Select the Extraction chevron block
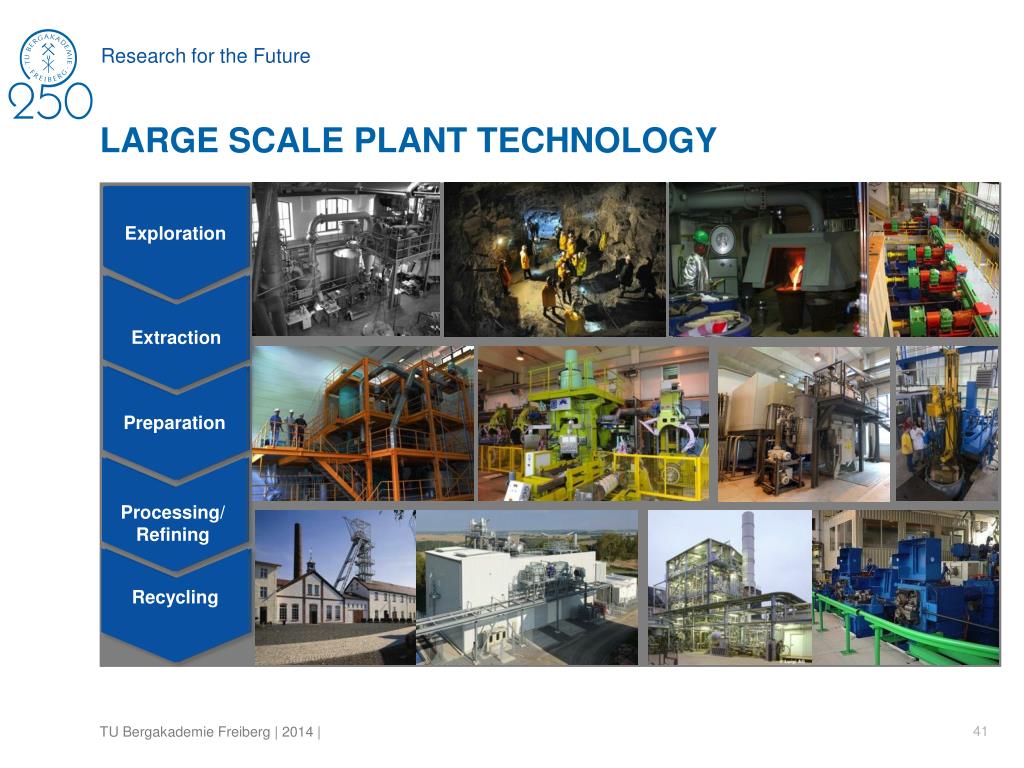Image resolution: width=1024 pixels, height=768 pixels. coord(176,337)
